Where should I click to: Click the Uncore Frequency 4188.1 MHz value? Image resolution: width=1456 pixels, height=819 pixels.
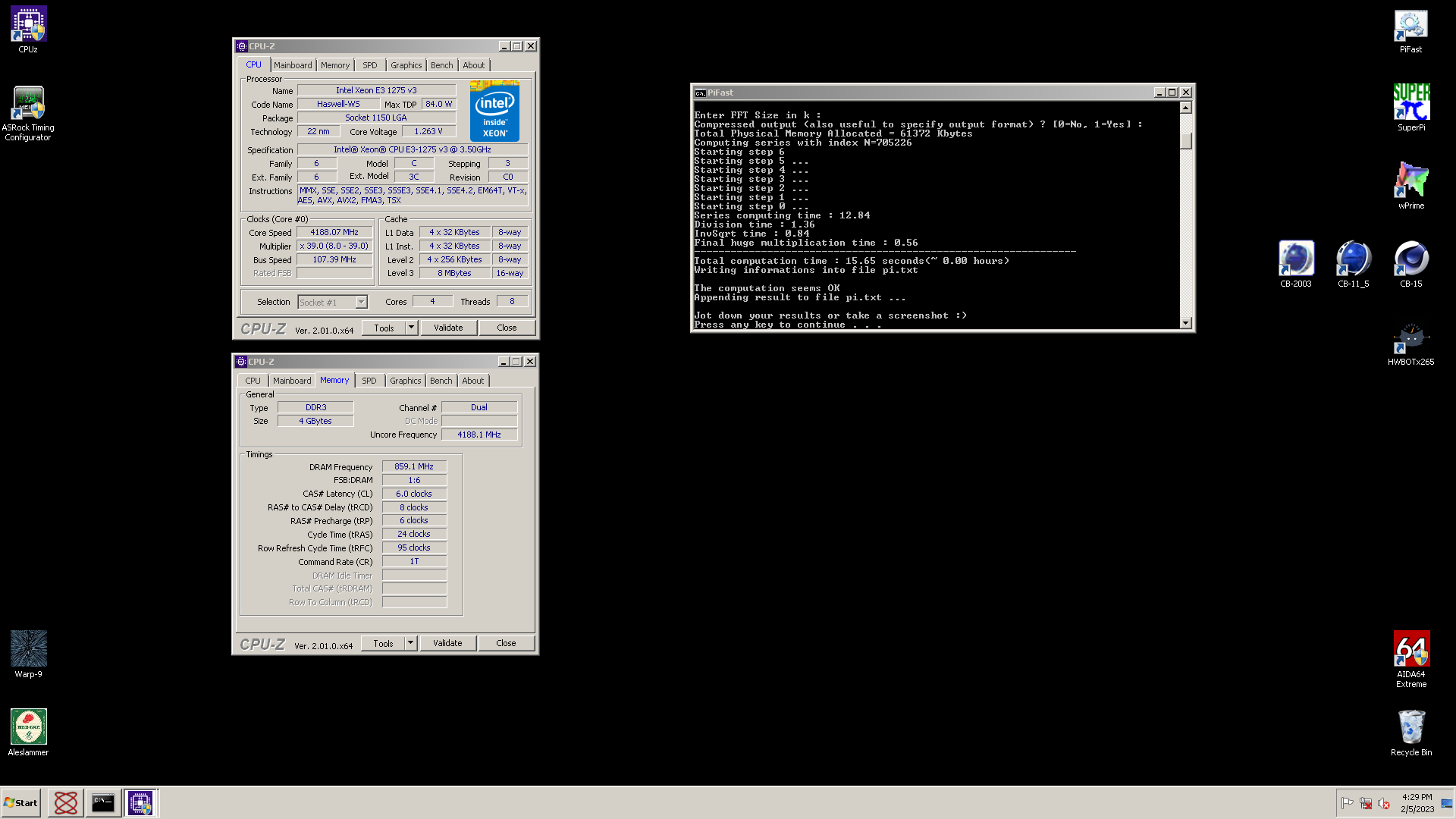pyautogui.click(x=479, y=435)
